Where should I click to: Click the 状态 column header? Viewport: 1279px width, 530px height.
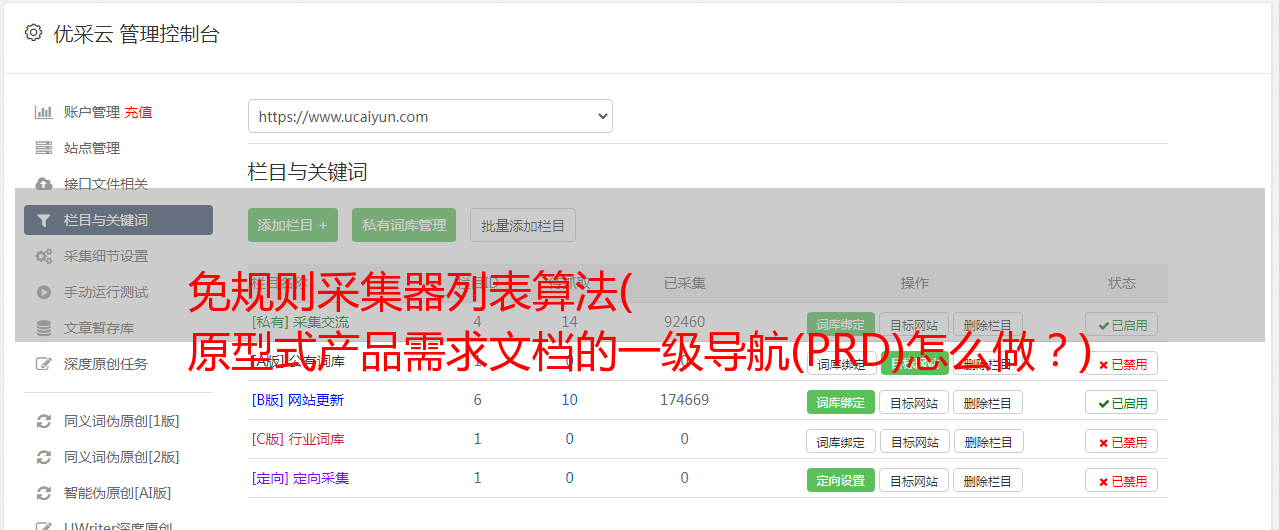click(1122, 283)
